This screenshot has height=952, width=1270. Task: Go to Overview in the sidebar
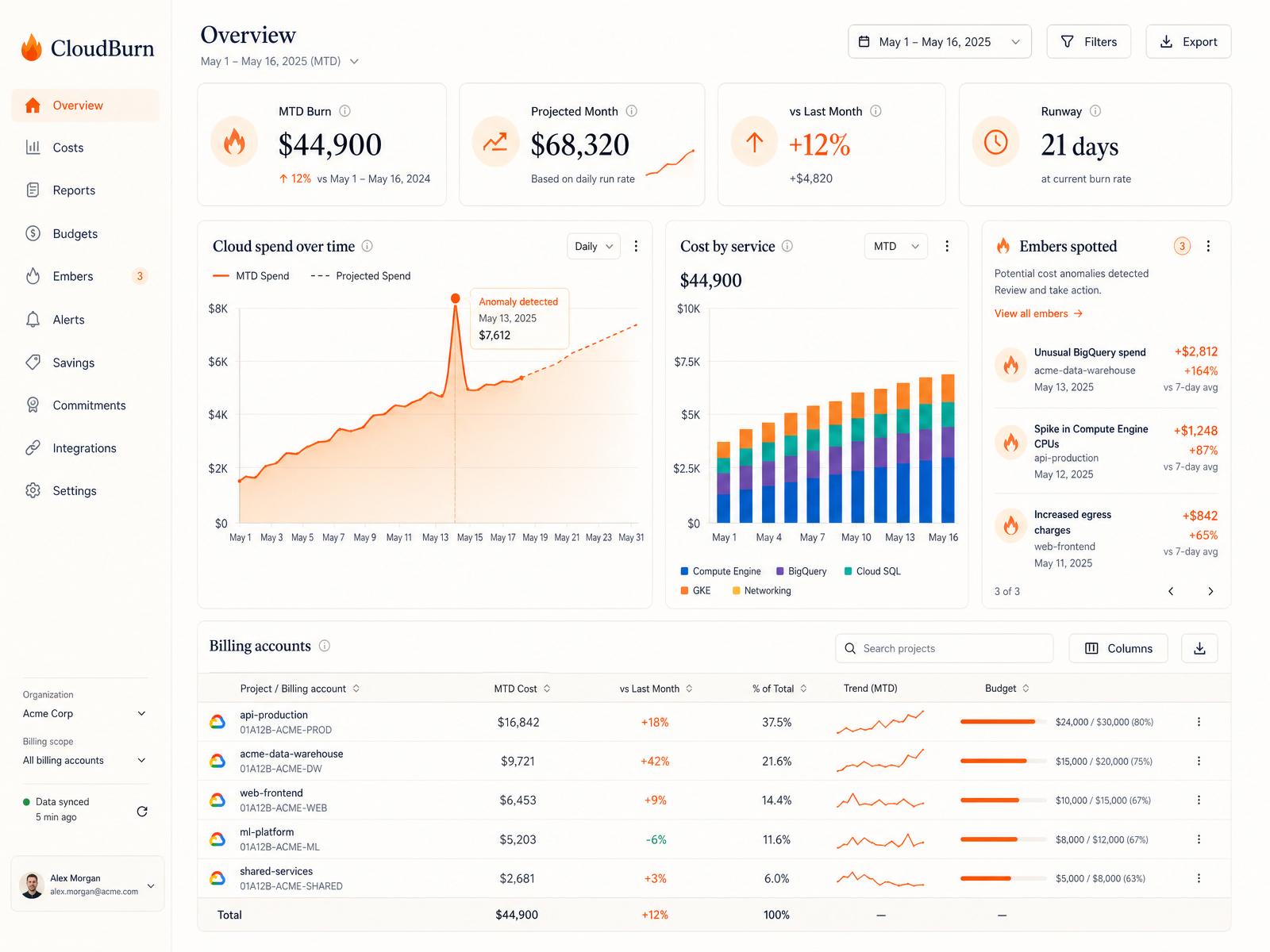coord(85,106)
